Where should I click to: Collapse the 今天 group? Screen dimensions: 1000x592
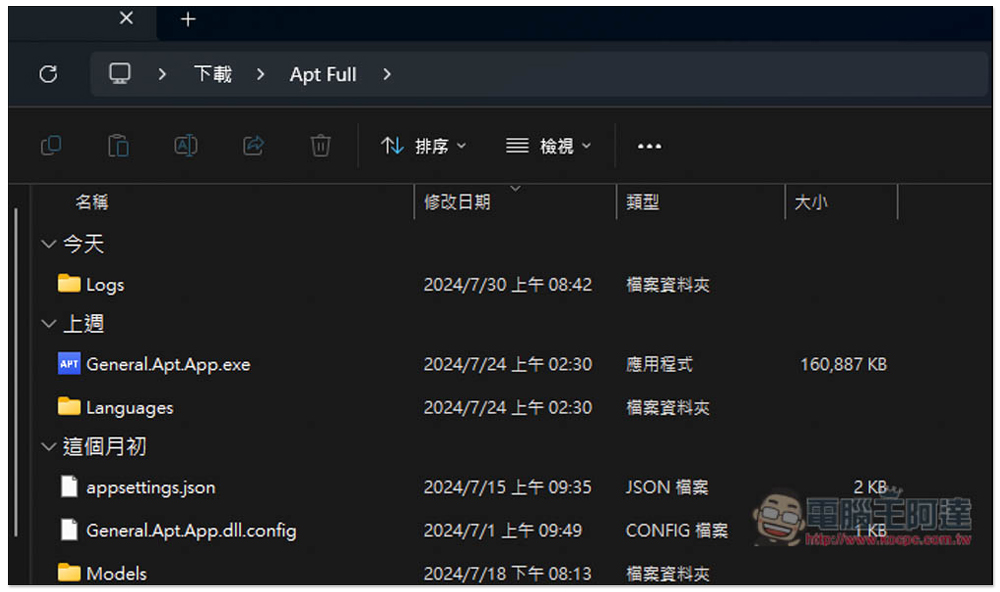tap(48, 244)
